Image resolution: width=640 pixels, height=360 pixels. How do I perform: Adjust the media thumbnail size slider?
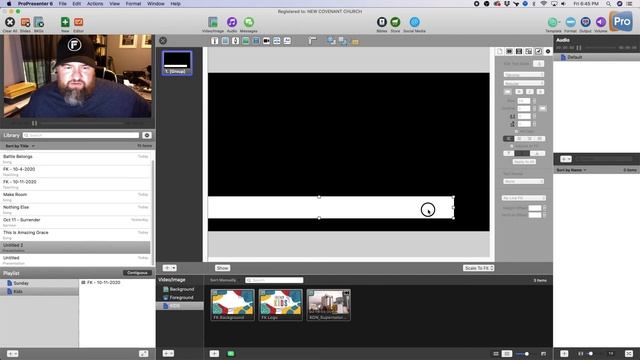point(523,353)
